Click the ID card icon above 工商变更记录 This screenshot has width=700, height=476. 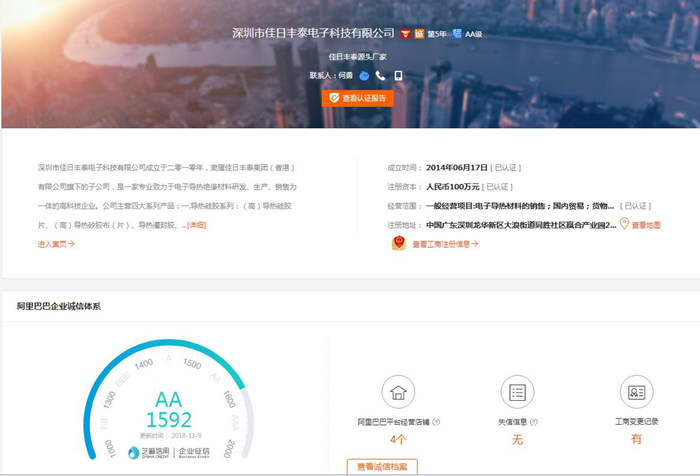coord(636,391)
